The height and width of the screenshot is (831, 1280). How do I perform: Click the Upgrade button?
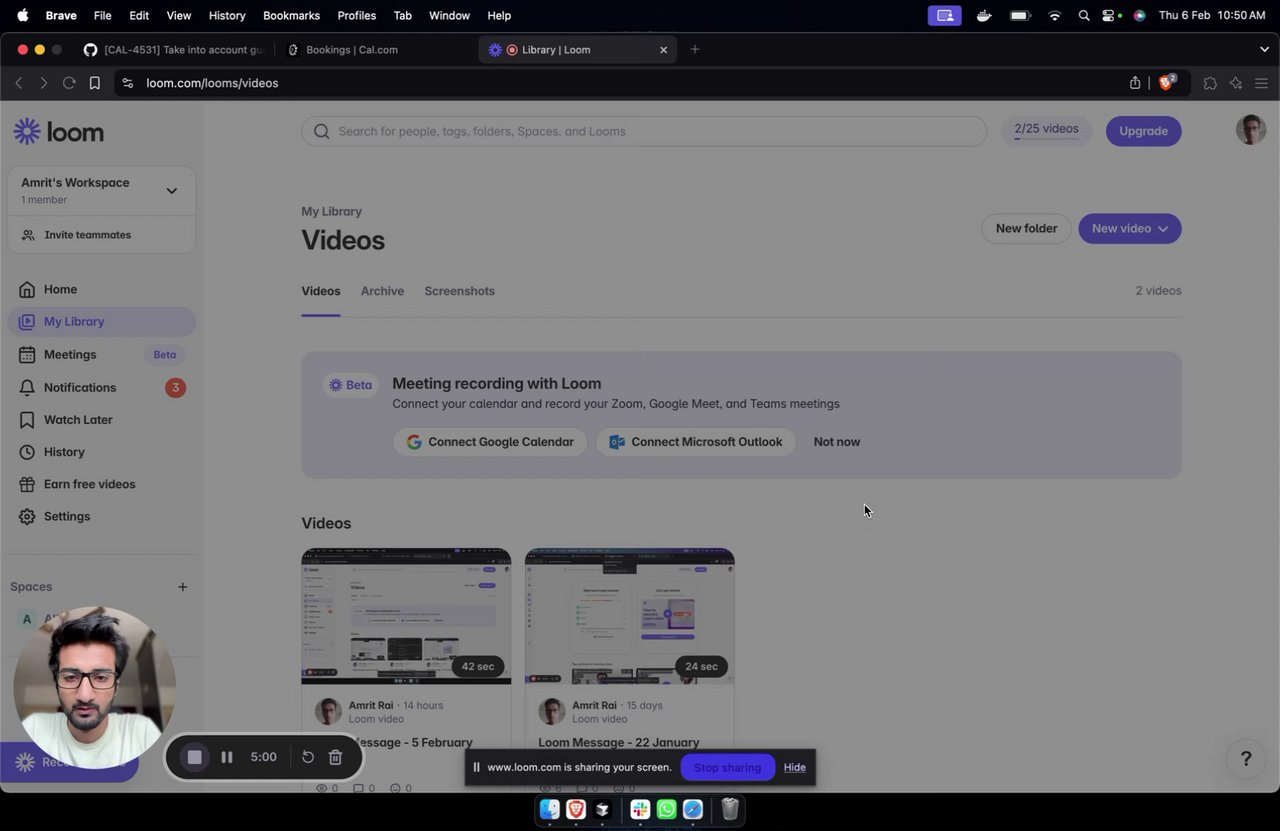click(1143, 131)
